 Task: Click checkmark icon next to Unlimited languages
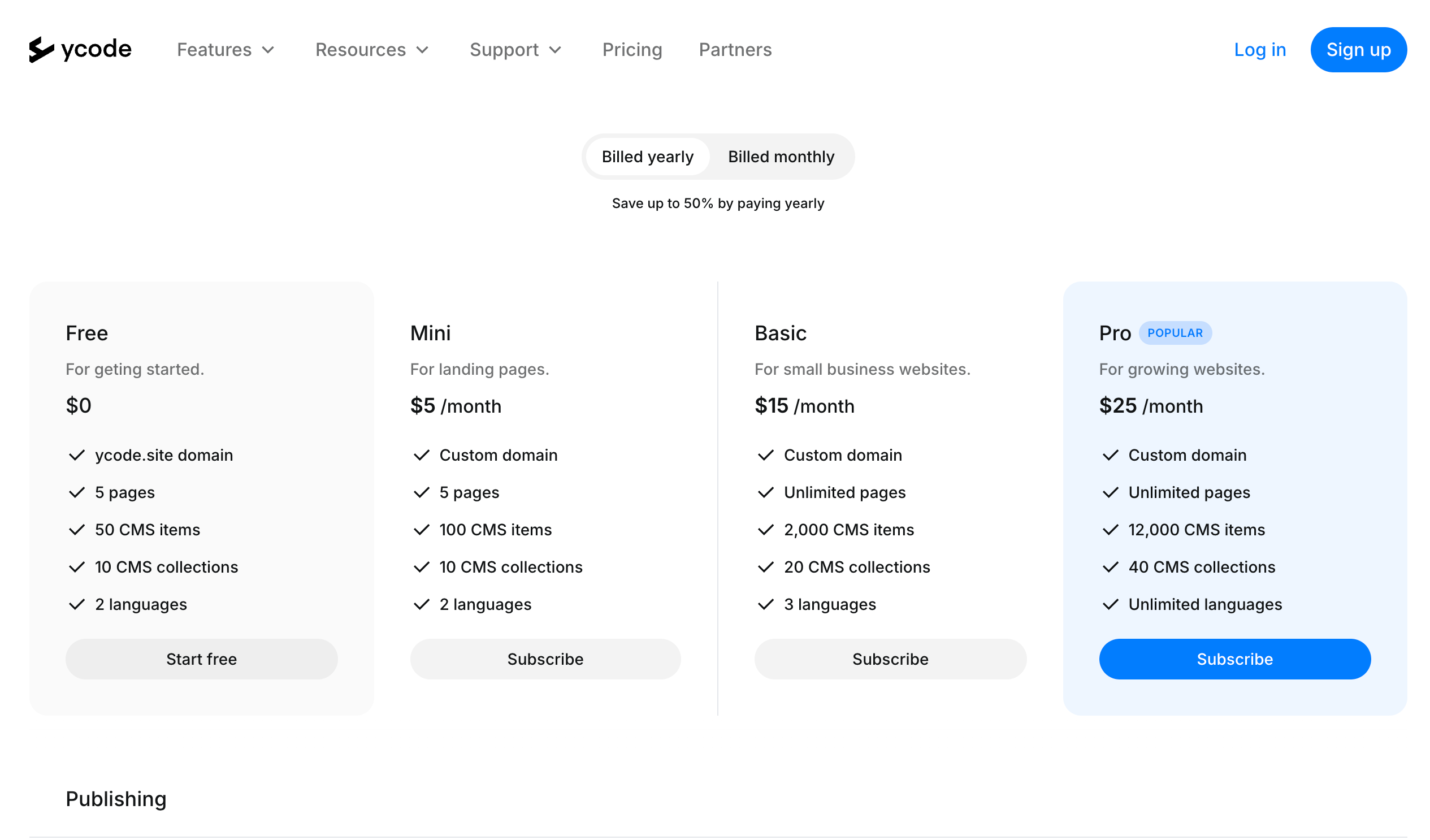pyautogui.click(x=1110, y=604)
